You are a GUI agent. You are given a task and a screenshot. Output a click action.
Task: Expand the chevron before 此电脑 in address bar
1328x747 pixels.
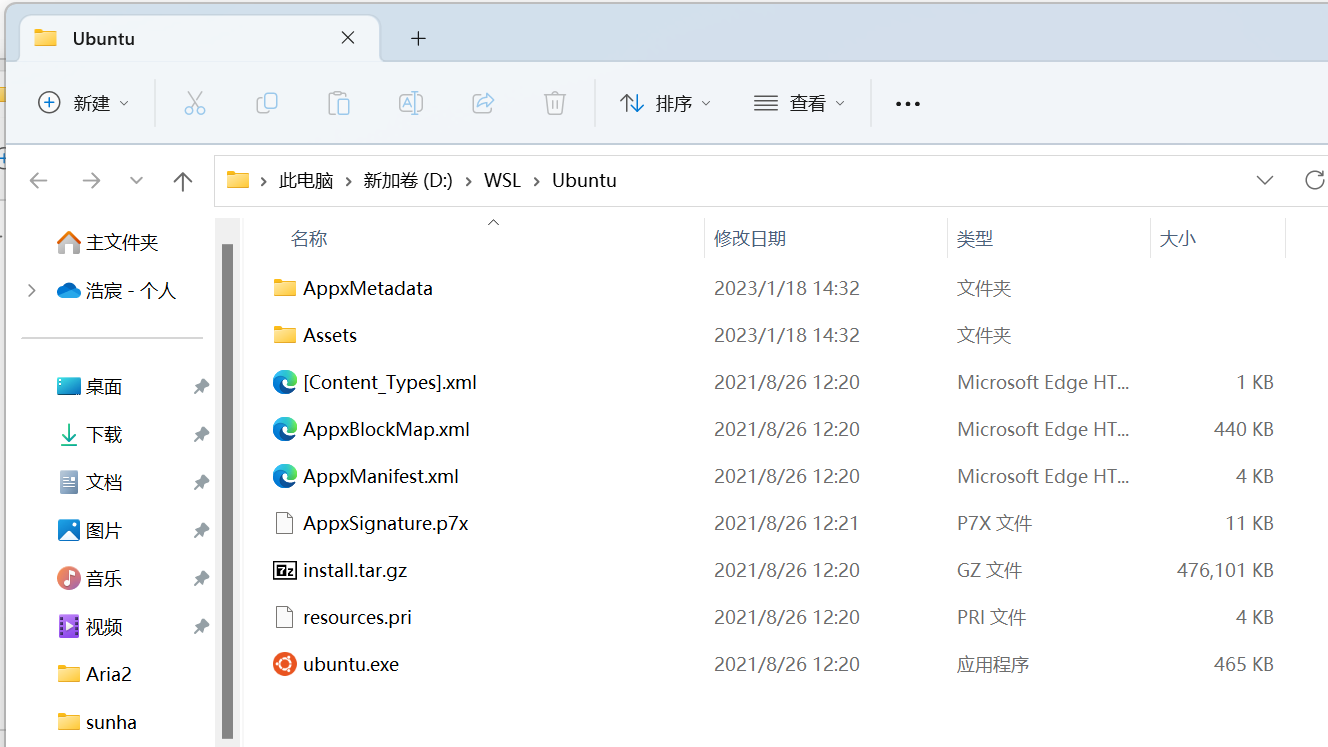[x=264, y=181]
